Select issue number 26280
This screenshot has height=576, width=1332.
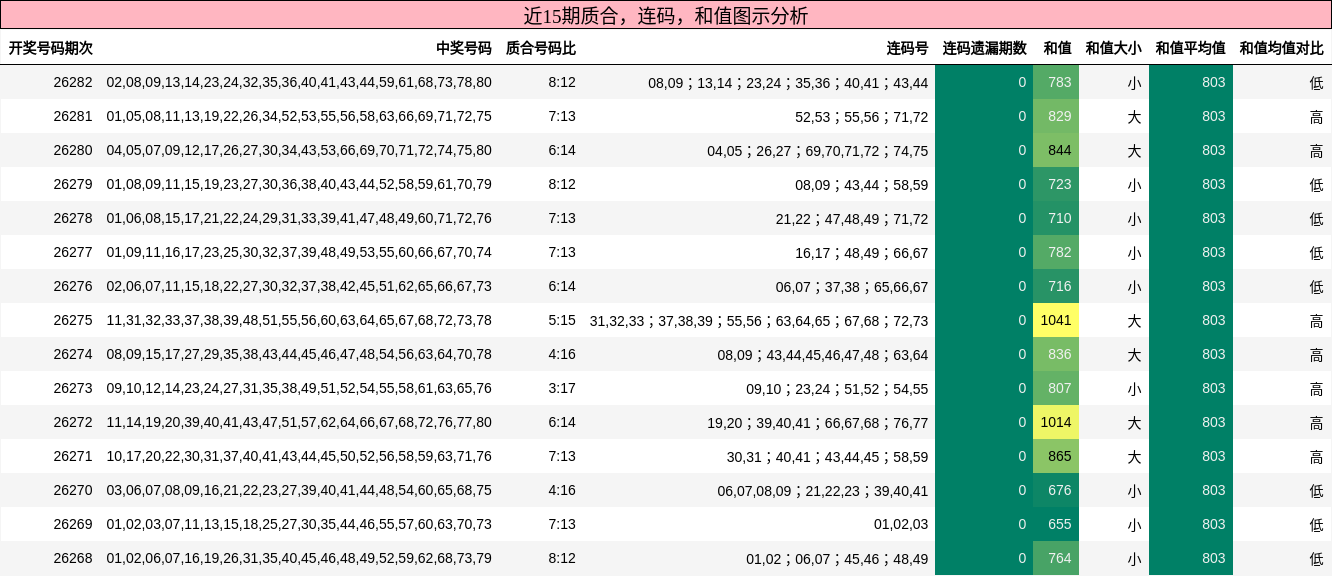point(73,150)
